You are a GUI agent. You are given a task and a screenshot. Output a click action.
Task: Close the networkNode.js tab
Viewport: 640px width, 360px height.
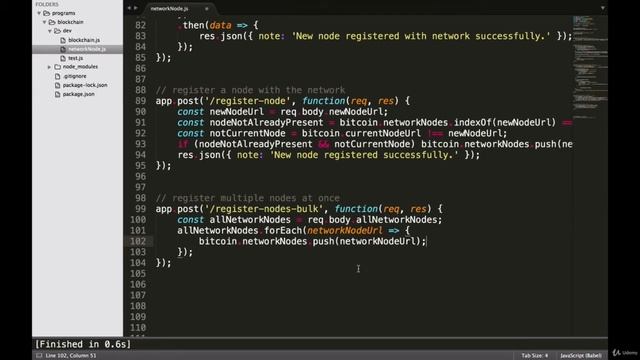coord(207,8)
